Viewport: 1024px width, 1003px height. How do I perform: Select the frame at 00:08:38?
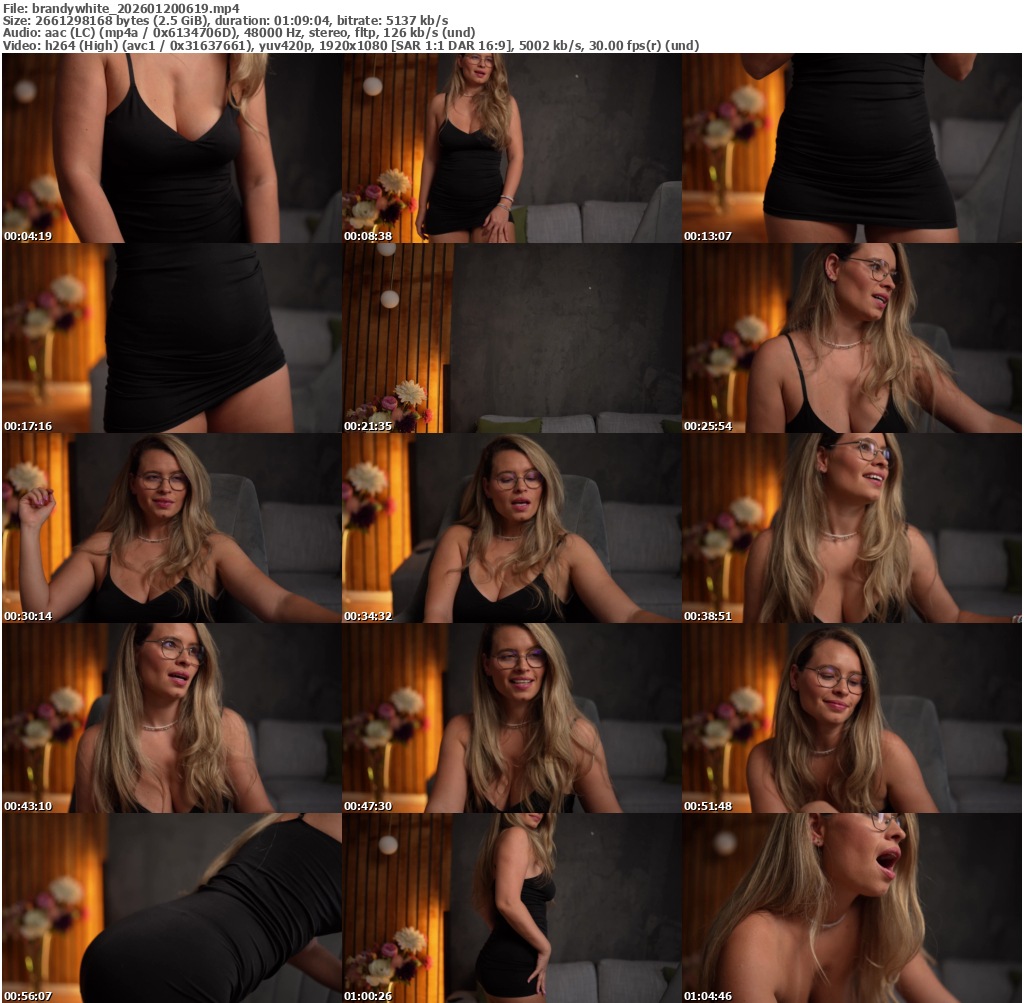pyautogui.click(x=511, y=148)
